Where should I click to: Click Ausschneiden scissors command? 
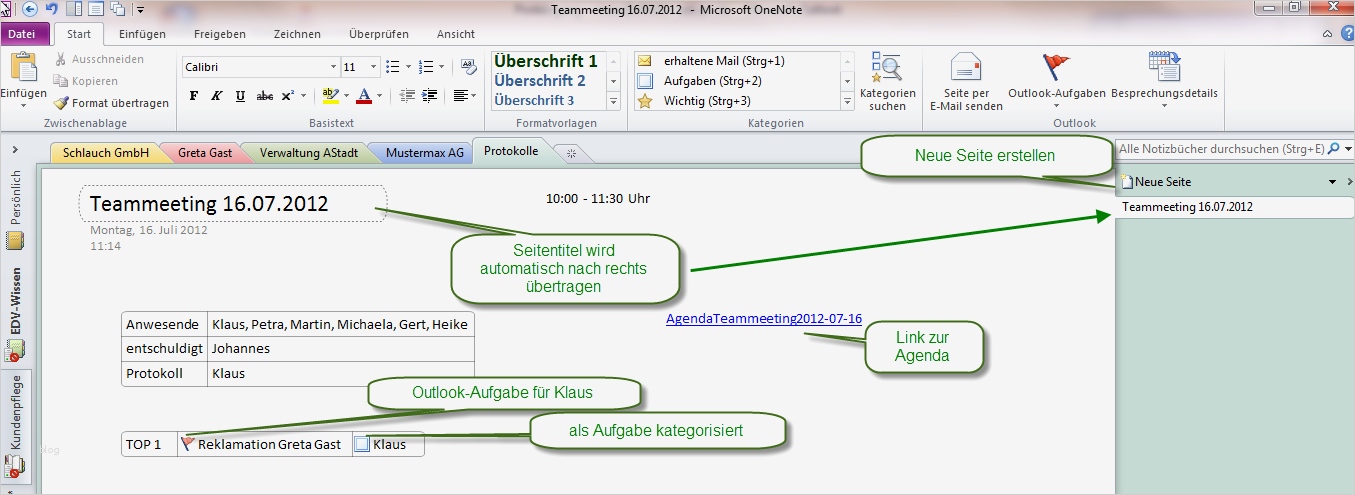click(x=99, y=59)
